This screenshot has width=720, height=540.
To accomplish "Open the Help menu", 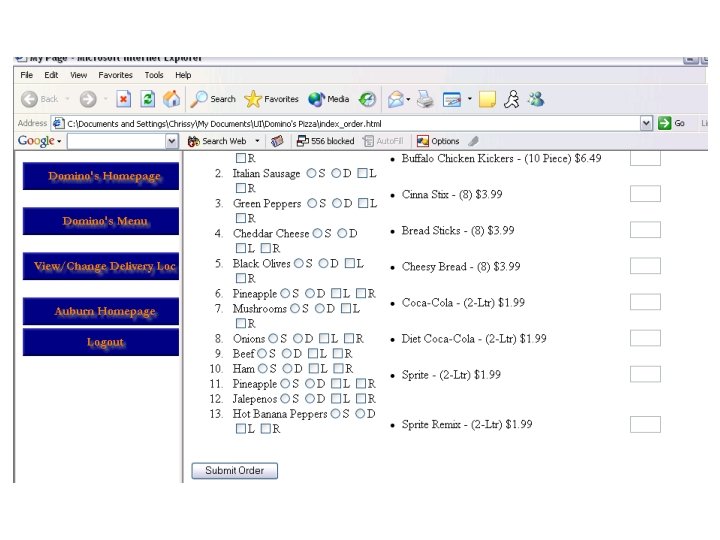I will pyautogui.click(x=183, y=75).
